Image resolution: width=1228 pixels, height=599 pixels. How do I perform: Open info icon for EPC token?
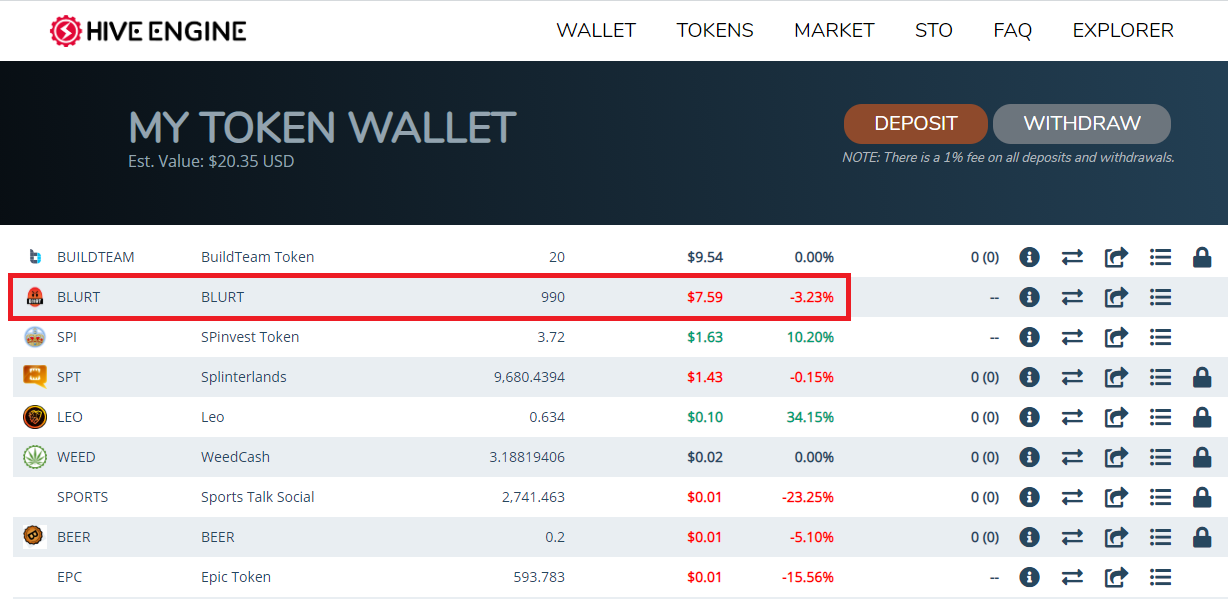tap(1029, 577)
